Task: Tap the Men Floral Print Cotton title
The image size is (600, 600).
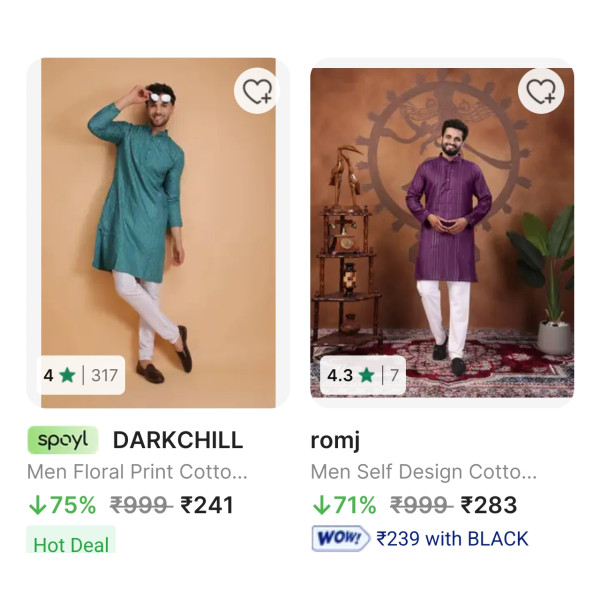Action: [x=137, y=472]
